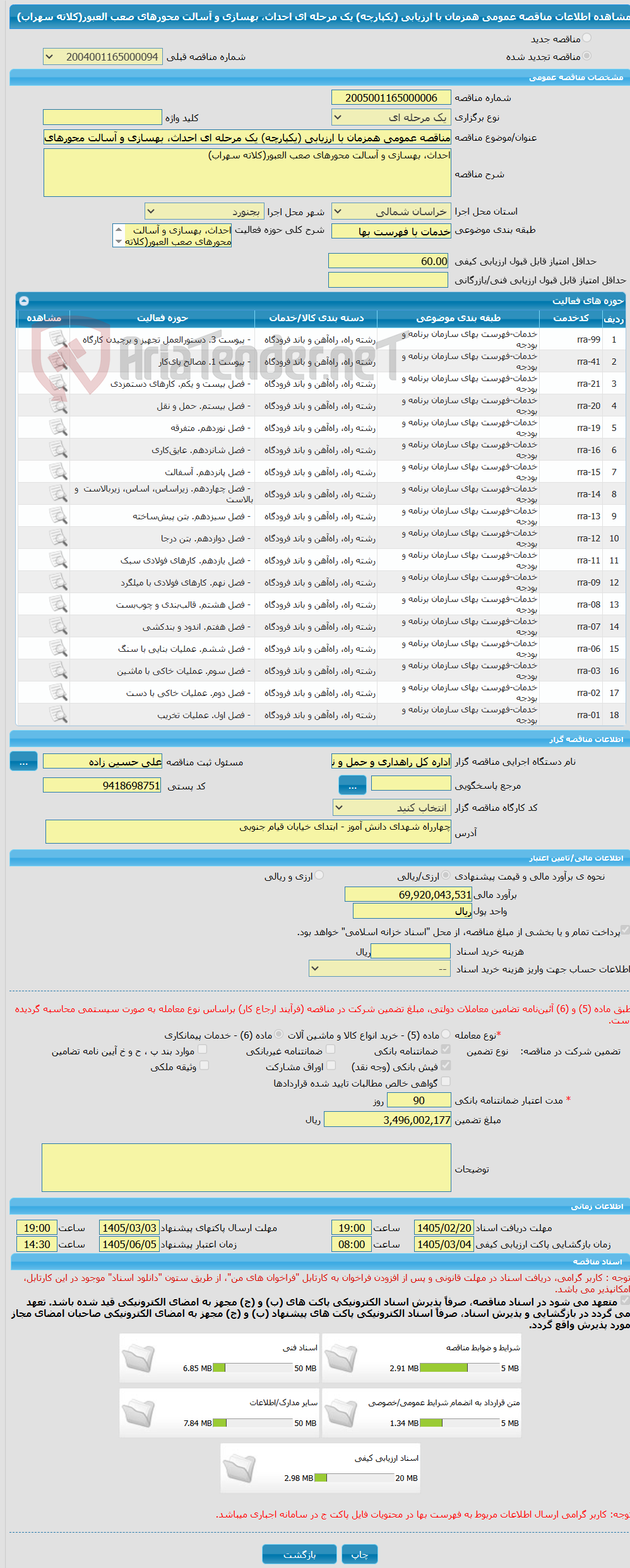
Task: Open the سایر مدارک/اطلاعات folder
Action: click(139, 1413)
